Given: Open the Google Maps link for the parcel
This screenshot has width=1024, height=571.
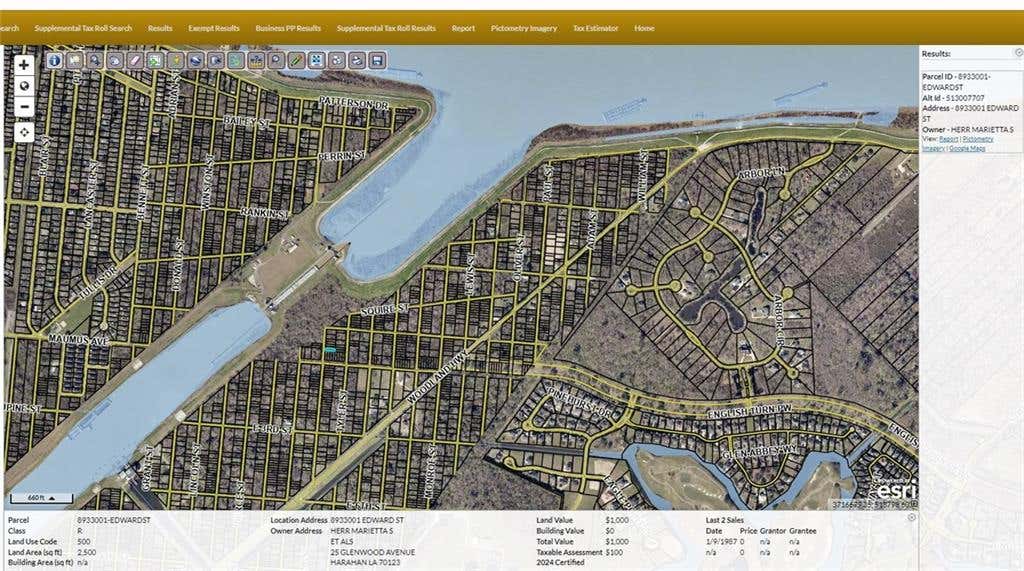Looking at the screenshot, I should click(x=967, y=148).
